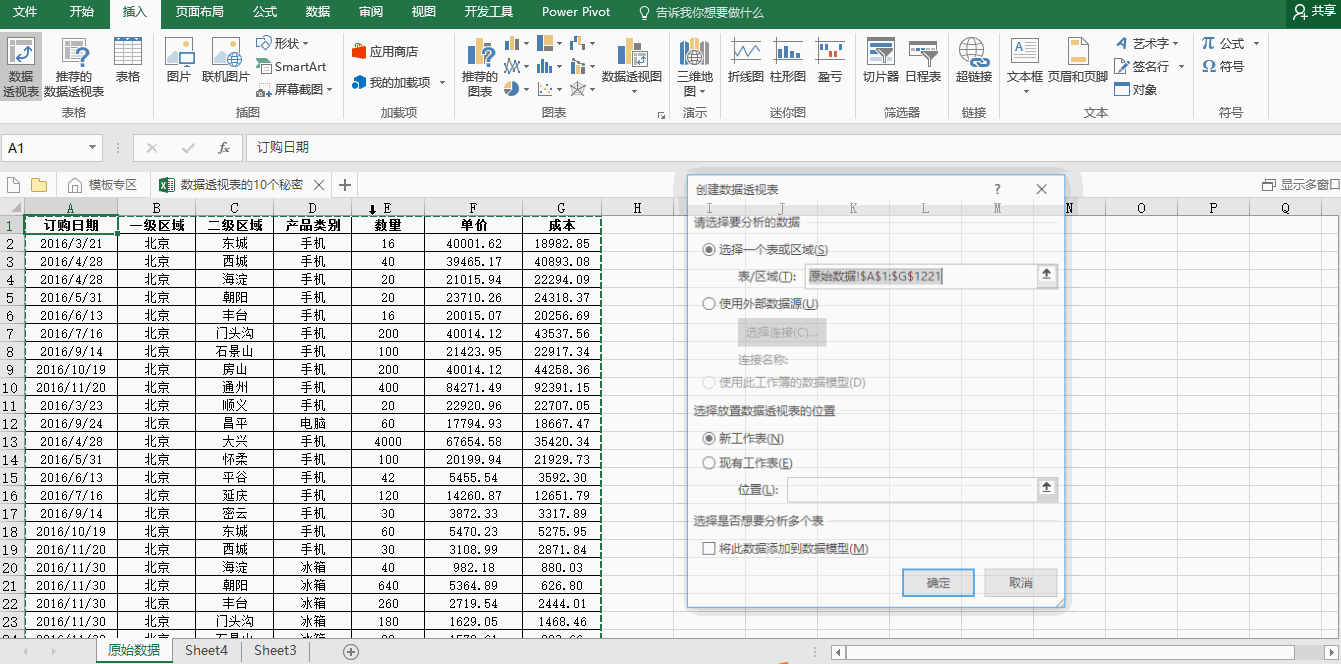
Task: Click the 日程表 (Timeline) filter icon
Action: [922, 60]
